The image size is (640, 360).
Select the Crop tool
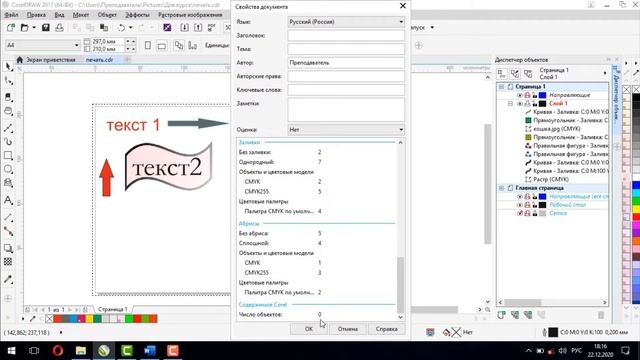click(x=8, y=97)
